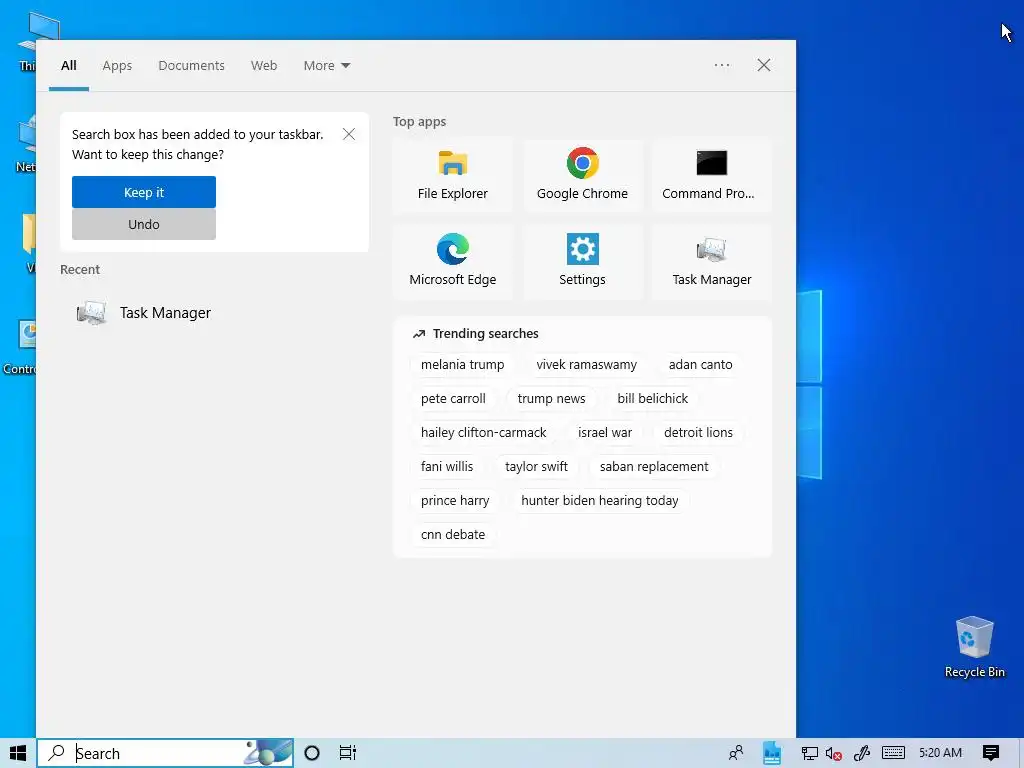
Task: Switch to the Web tab
Action: click(x=264, y=65)
